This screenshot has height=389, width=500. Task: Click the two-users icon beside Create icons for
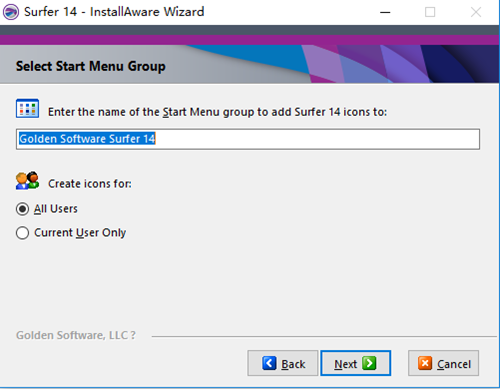pyautogui.click(x=27, y=181)
